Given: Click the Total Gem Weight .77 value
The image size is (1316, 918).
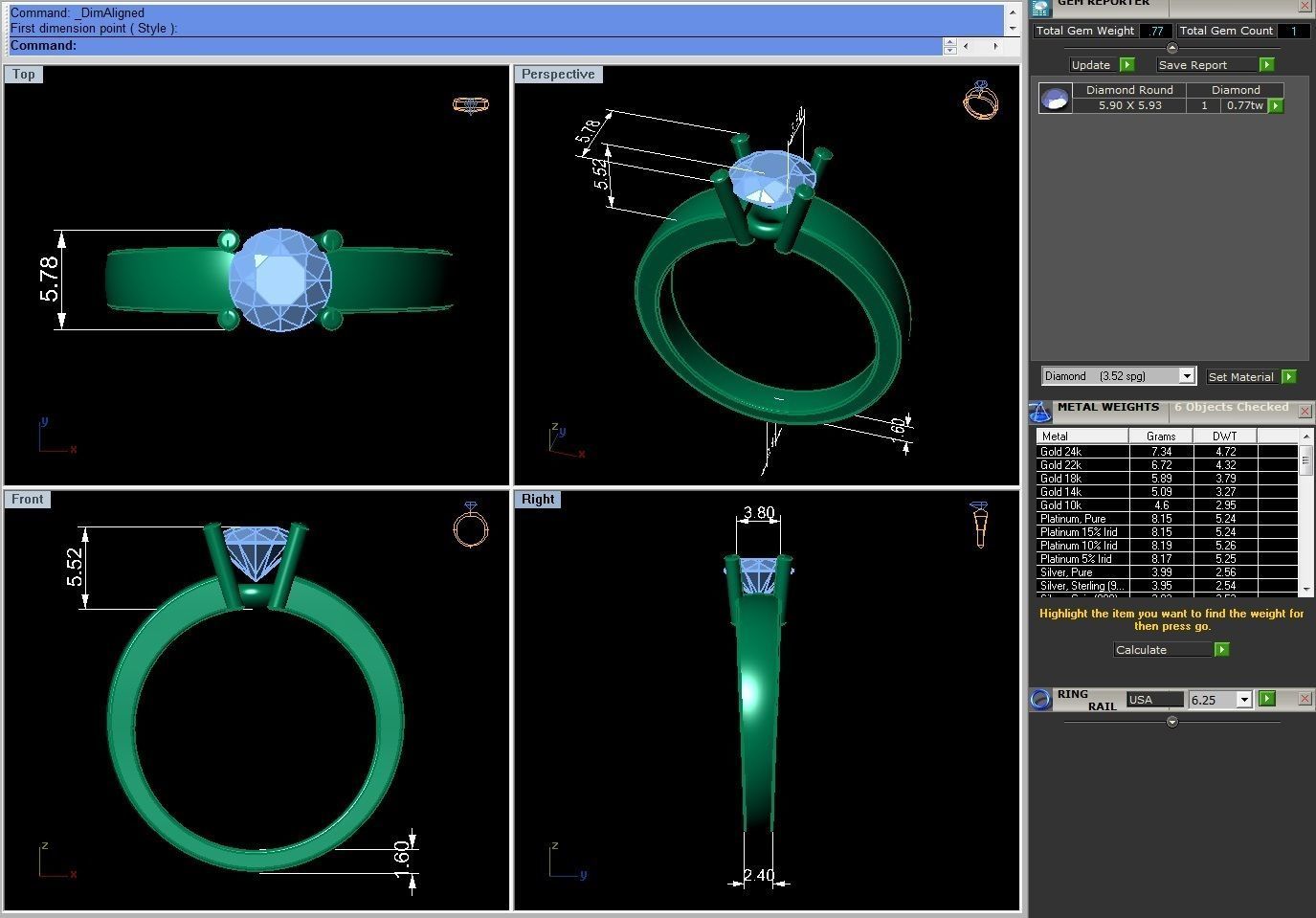Looking at the screenshot, I should click(1156, 31).
